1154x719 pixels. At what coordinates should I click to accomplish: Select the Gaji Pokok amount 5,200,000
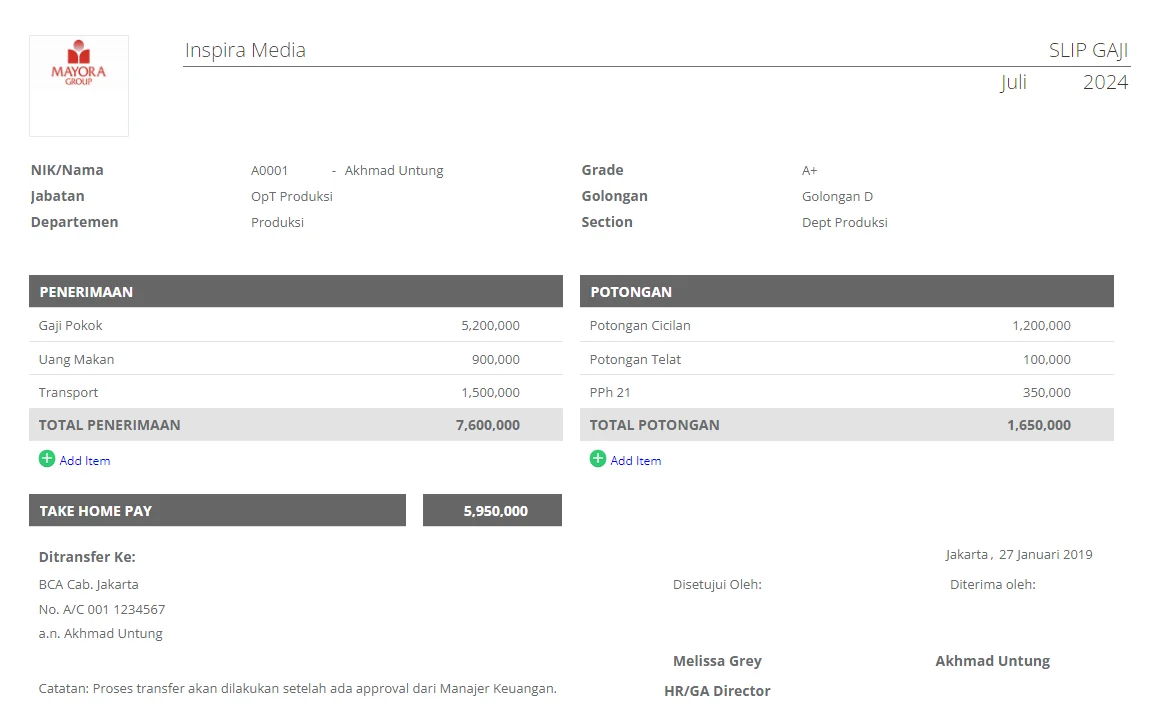(x=490, y=325)
